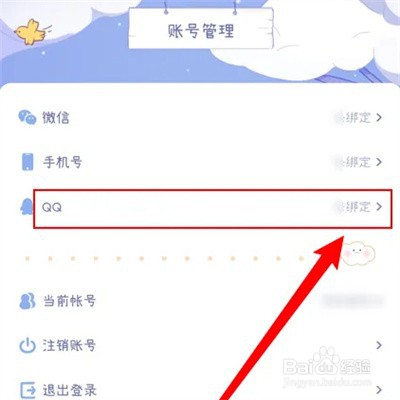
Task: Tap the 当前帐号 label
Action: click(x=69, y=301)
